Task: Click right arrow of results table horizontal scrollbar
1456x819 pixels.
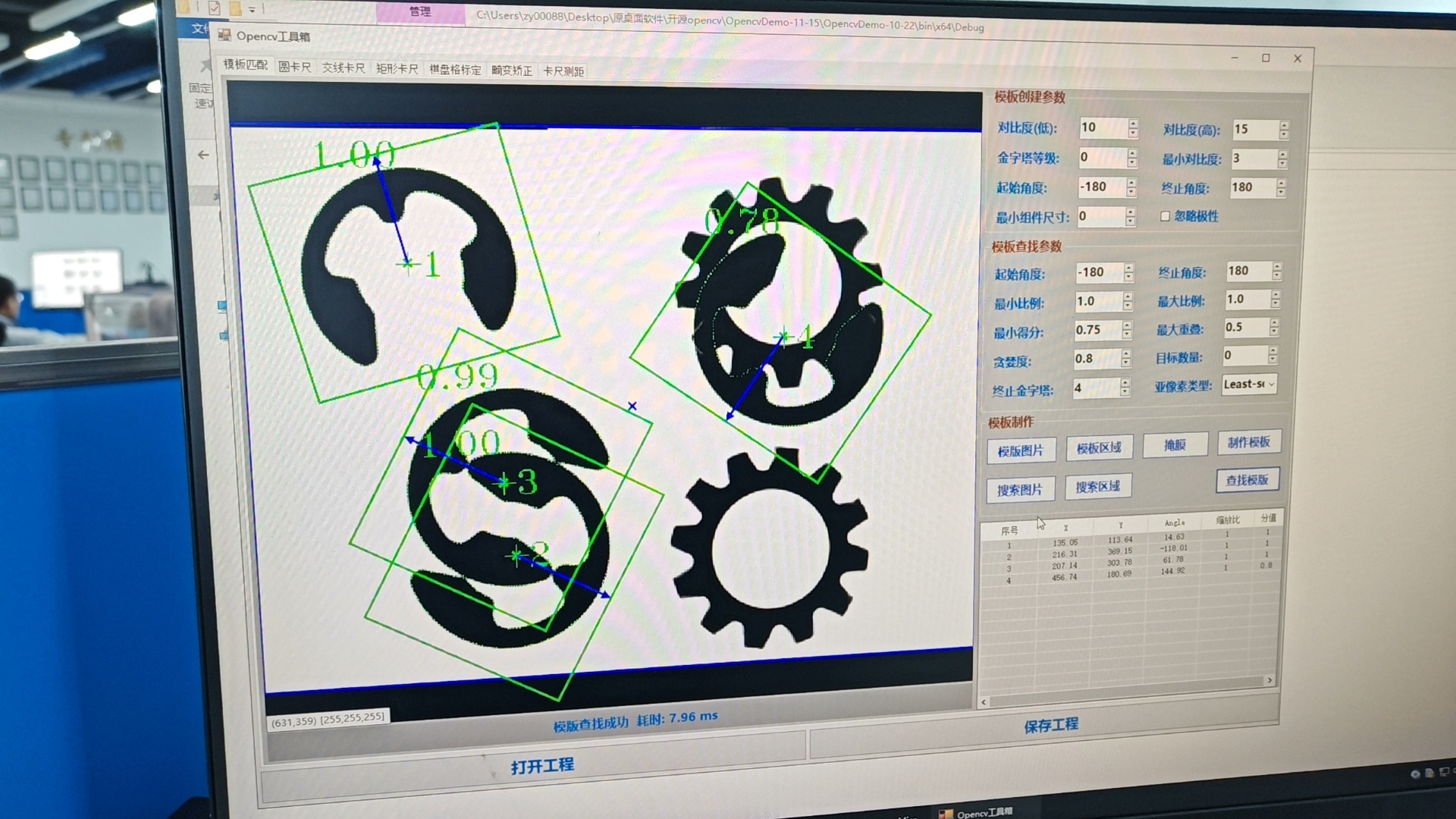Action: click(x=1269, y=680)
